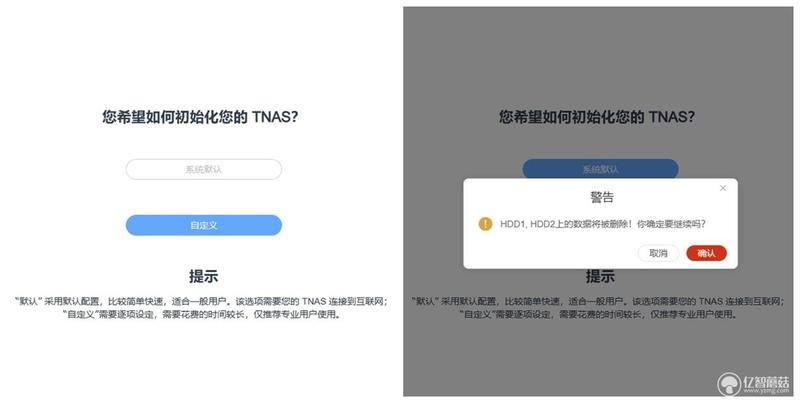This screenshot has width=800, height=403.
Task: Click the 警告 dialog title
Action: [602, 197]
